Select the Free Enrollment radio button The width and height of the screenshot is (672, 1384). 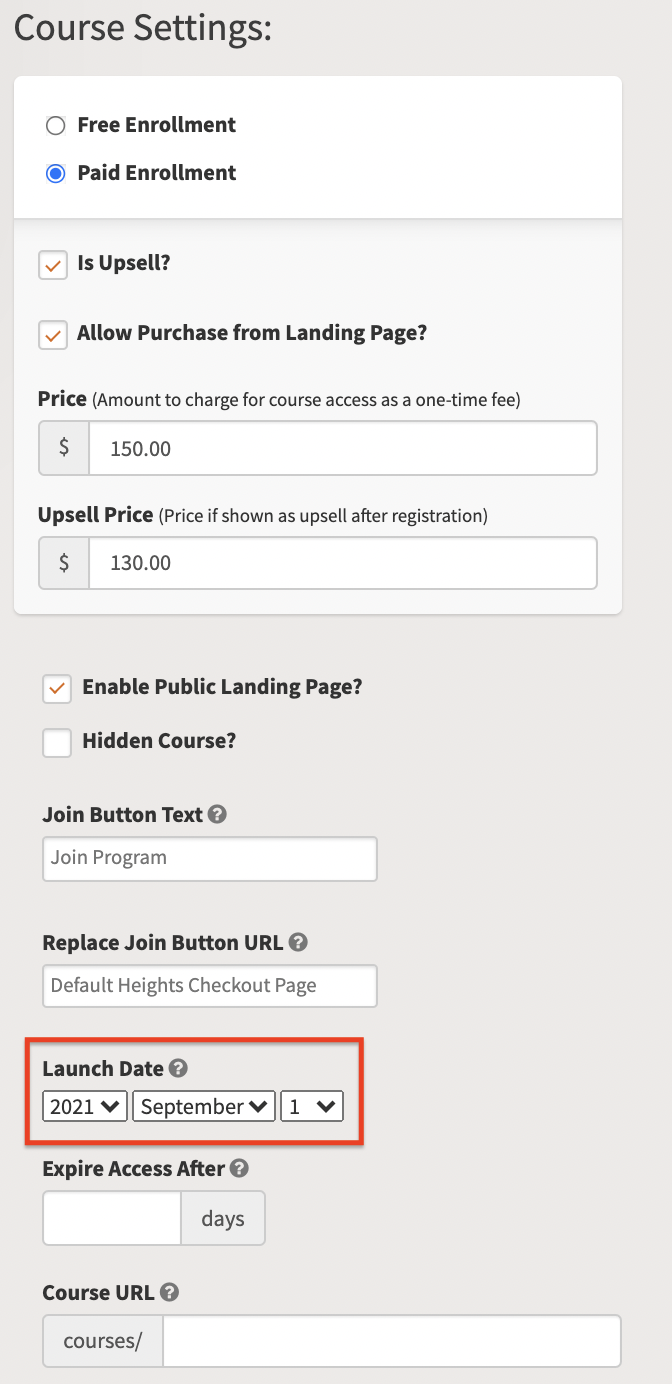click(x=56, y=125)
